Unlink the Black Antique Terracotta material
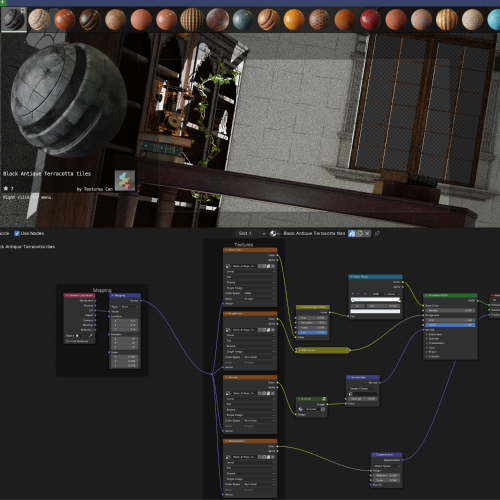This screenshot has width=500, height=500. pos(367,233)
